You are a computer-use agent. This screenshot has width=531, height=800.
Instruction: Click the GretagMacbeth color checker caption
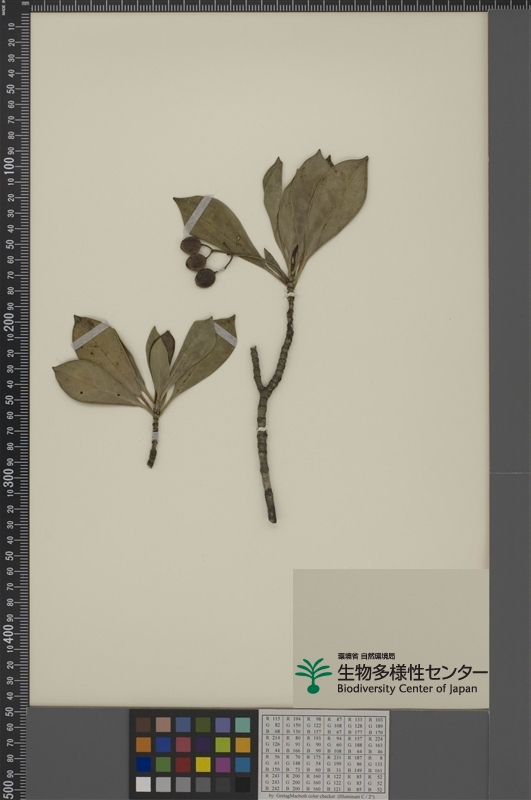(323, 796)
